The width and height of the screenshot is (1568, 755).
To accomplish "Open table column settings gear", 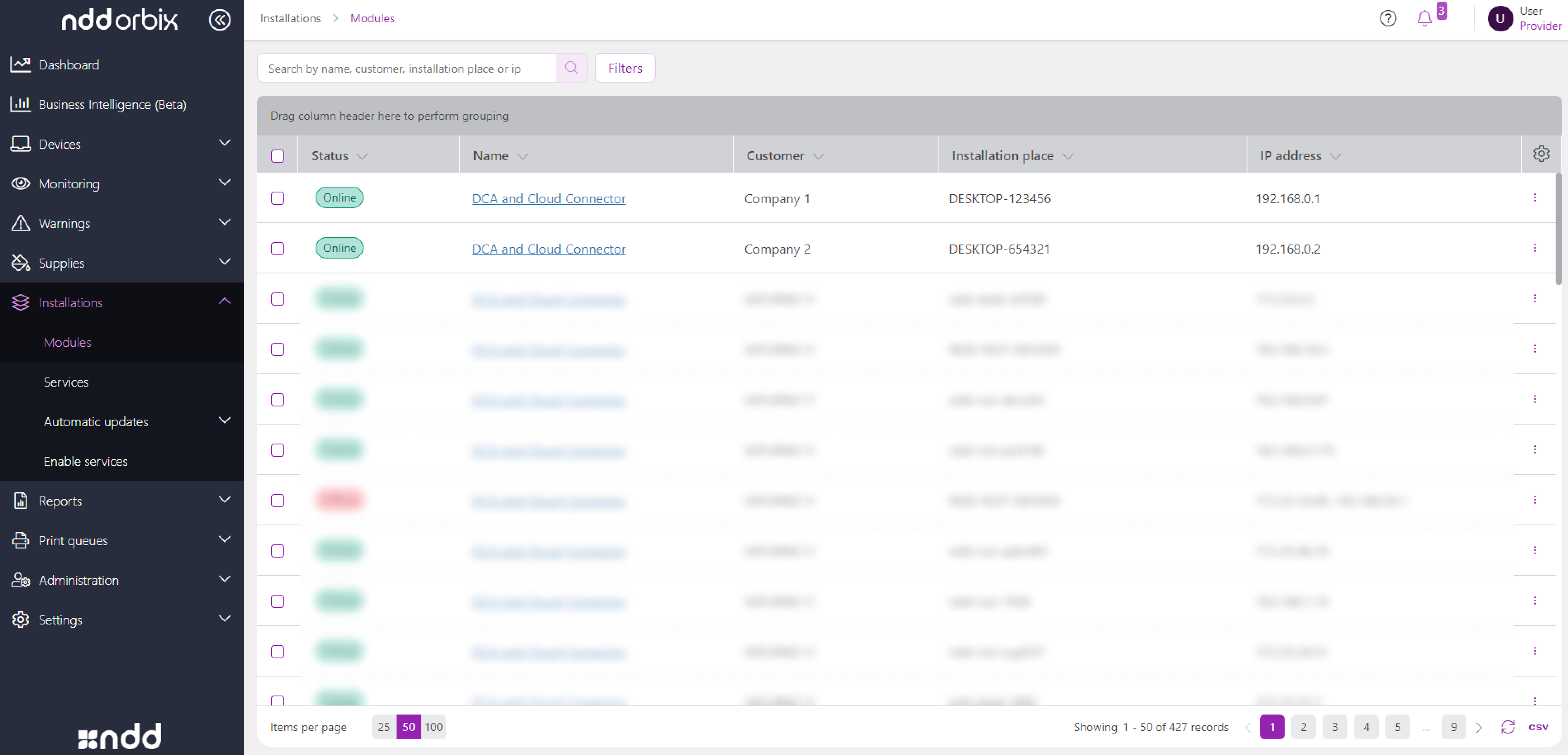I will [1541, 154].
